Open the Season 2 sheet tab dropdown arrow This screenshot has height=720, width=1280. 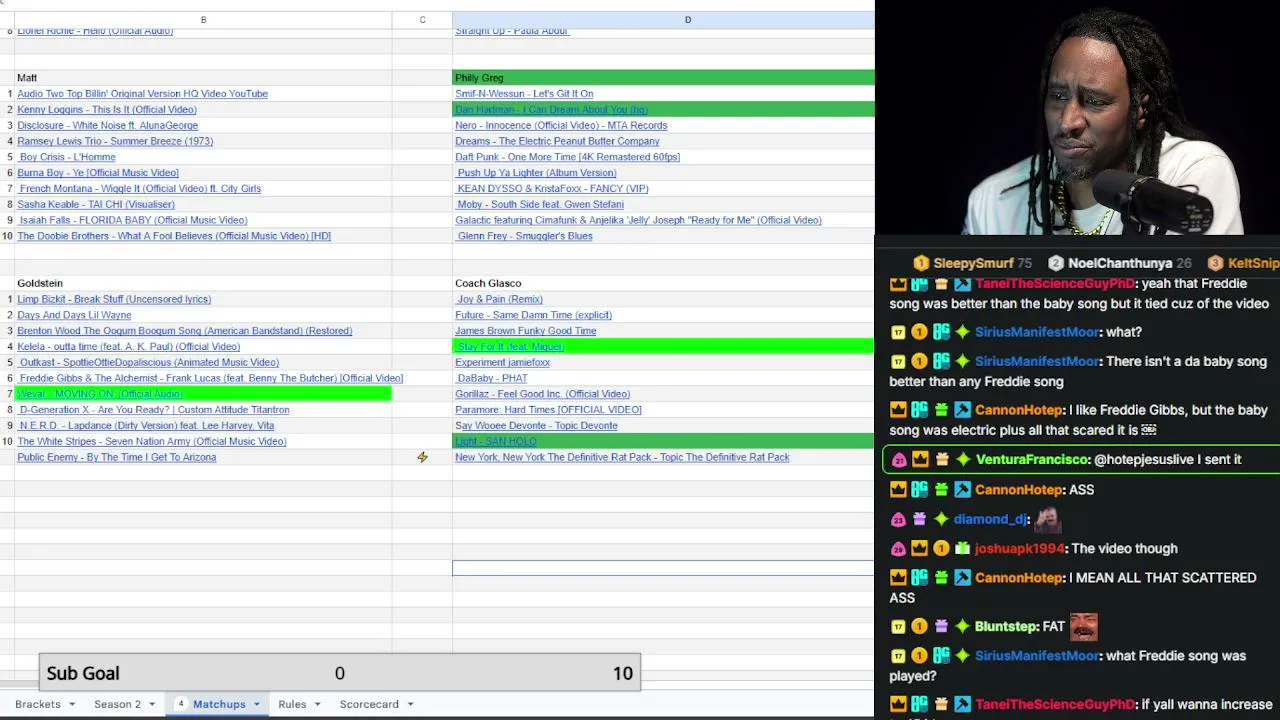point(152,704)
